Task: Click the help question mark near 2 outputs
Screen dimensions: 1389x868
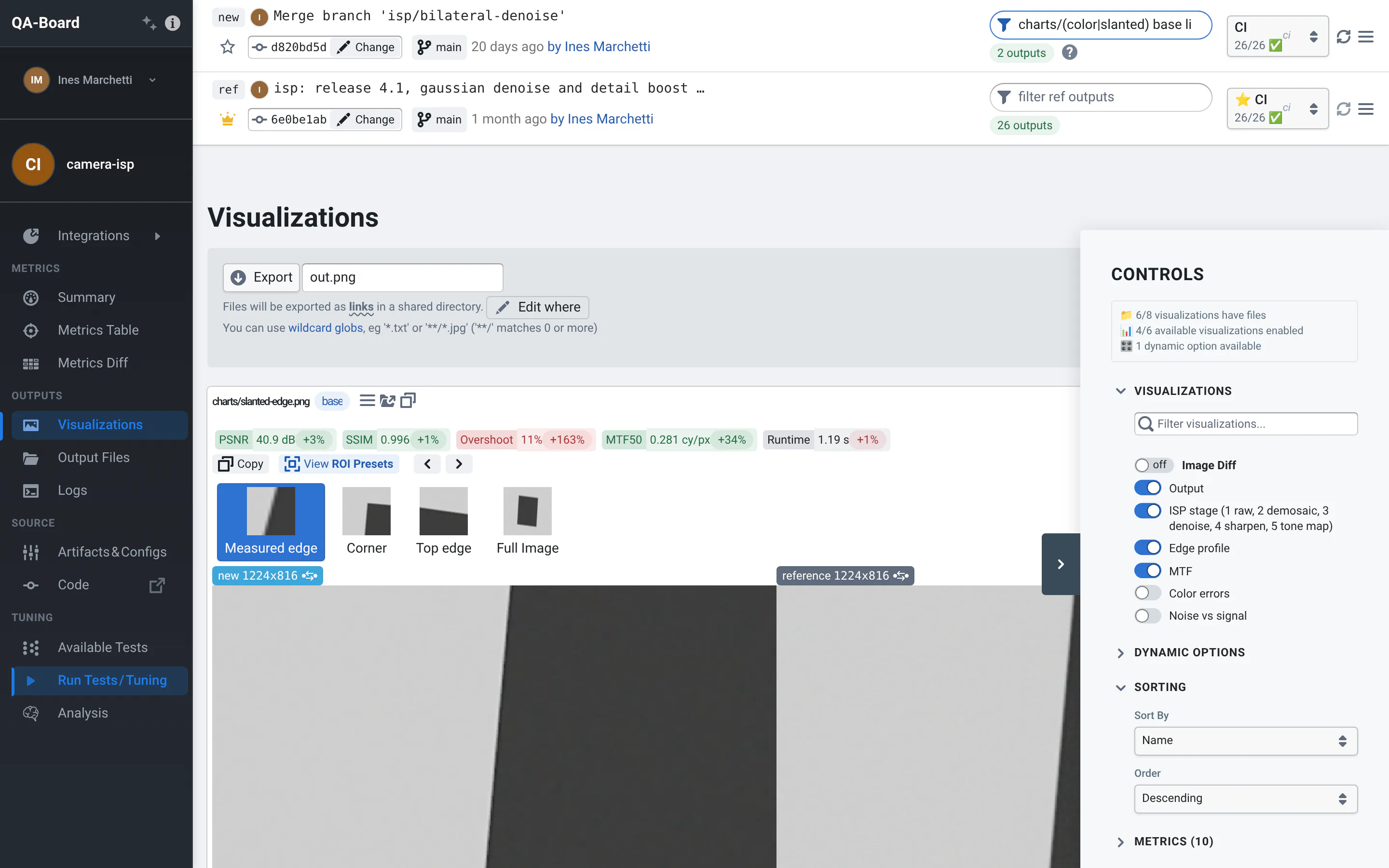Action: (x=1069, y=52)
